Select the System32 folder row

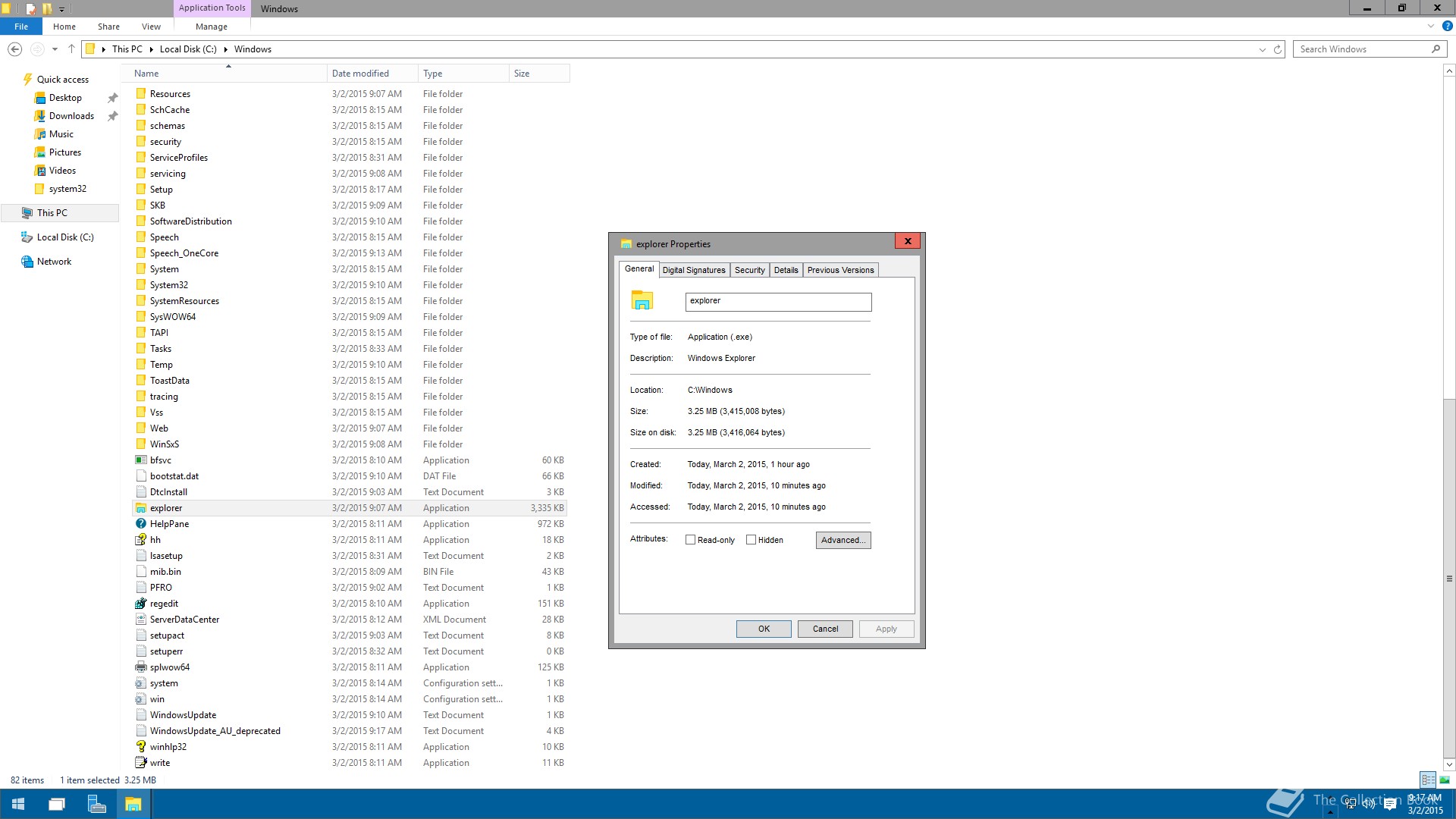tap(350, 285)
